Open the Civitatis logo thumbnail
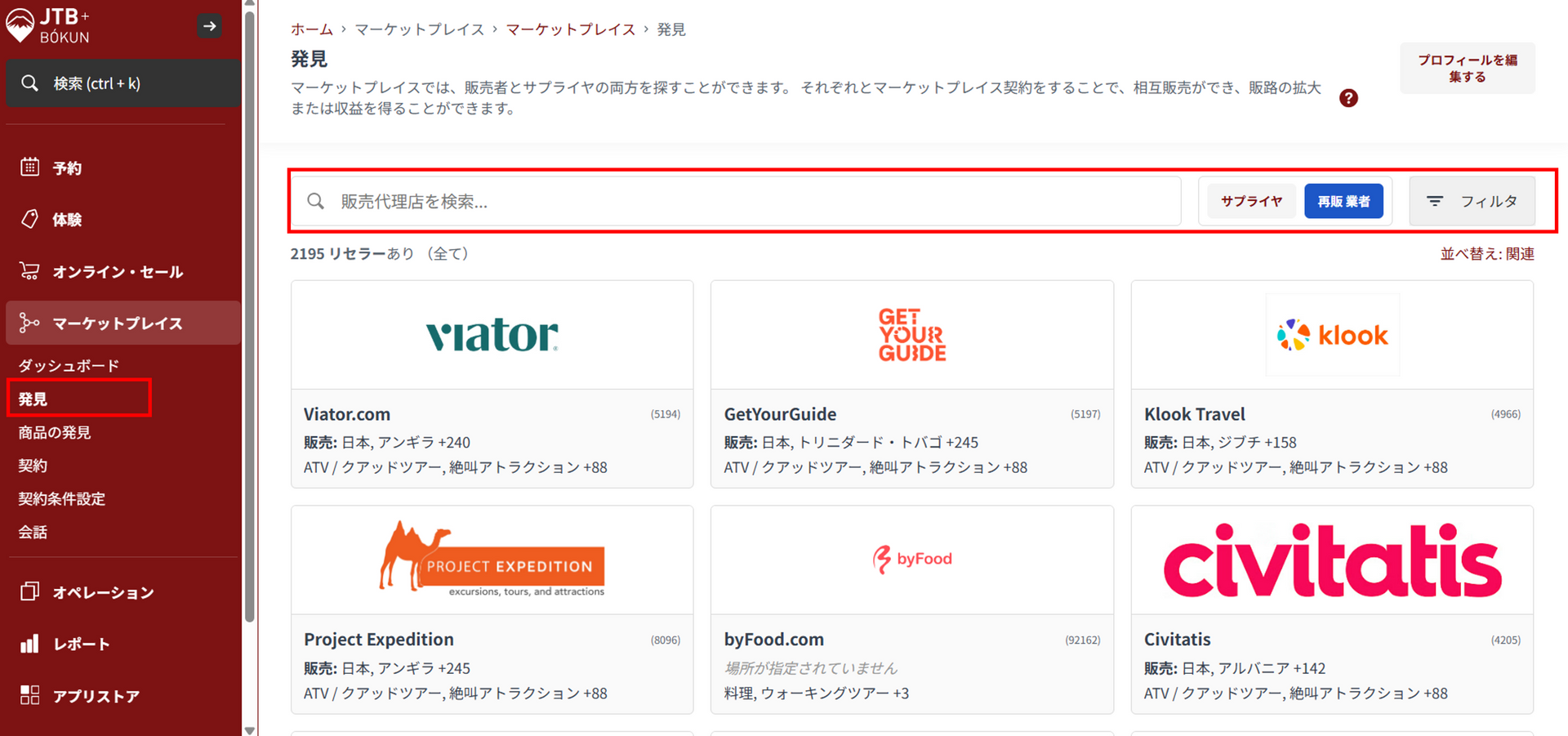This screenshot has height=736, width=1568. tap(1332, 560)
